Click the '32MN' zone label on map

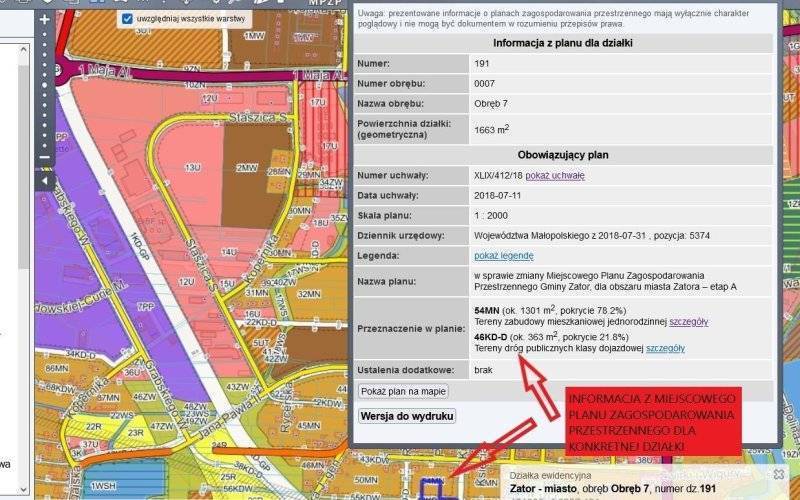coord(309,294)
